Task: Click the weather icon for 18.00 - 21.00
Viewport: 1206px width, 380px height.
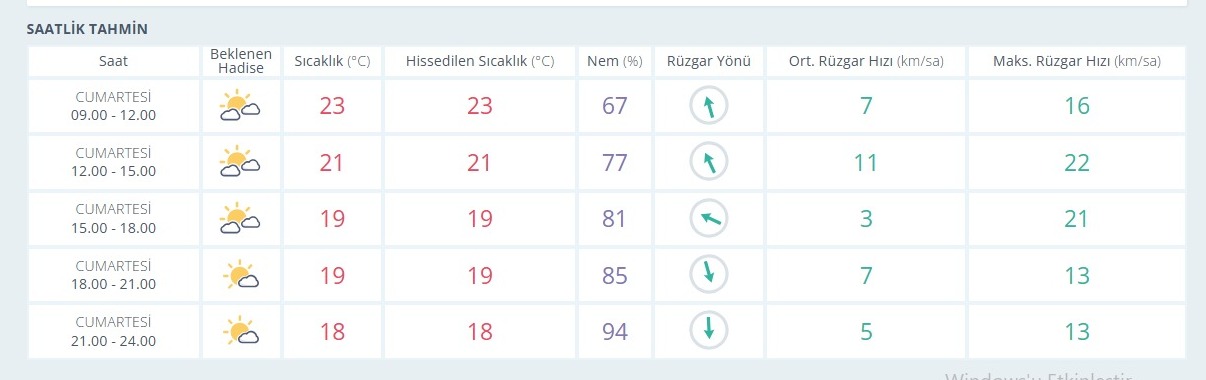Action: (242, 274)
